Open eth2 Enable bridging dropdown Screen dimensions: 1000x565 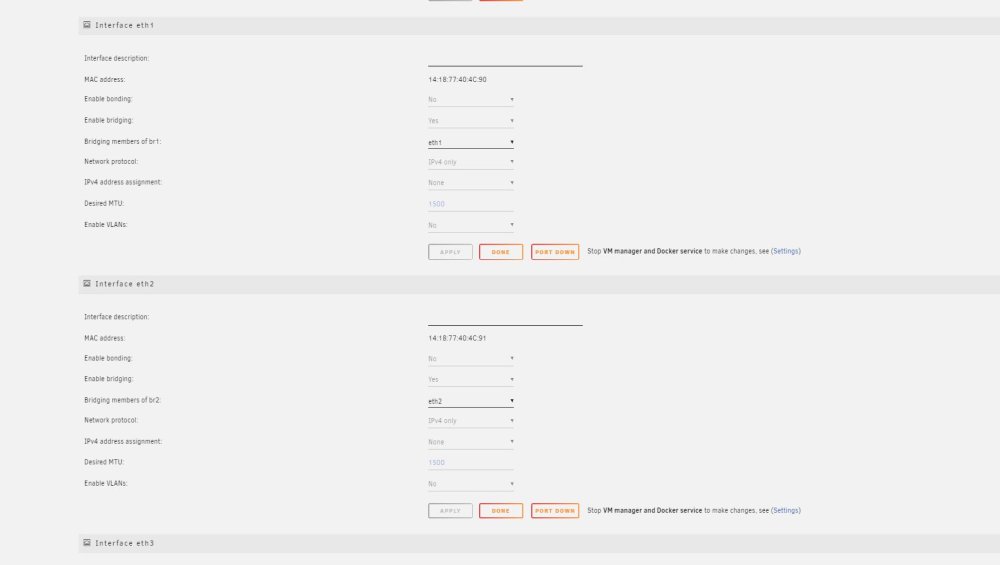[471, 379]
